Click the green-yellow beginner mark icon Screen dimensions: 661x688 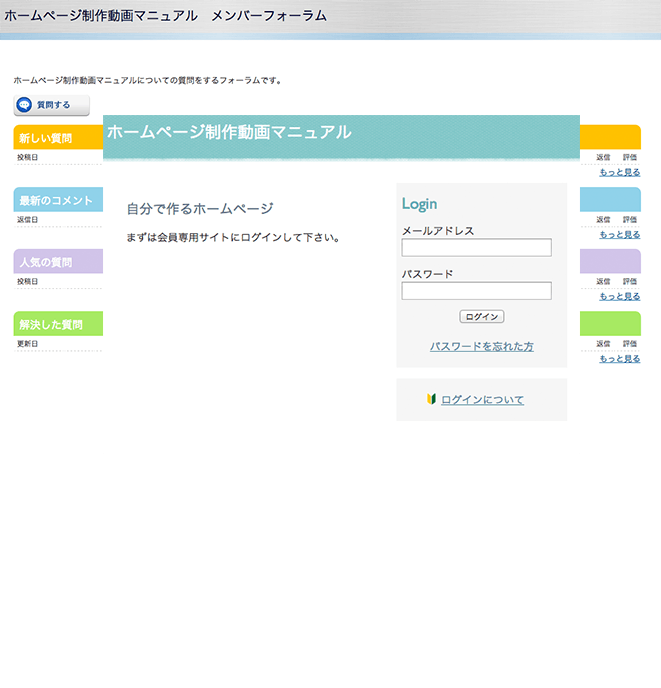pos(431,399)
